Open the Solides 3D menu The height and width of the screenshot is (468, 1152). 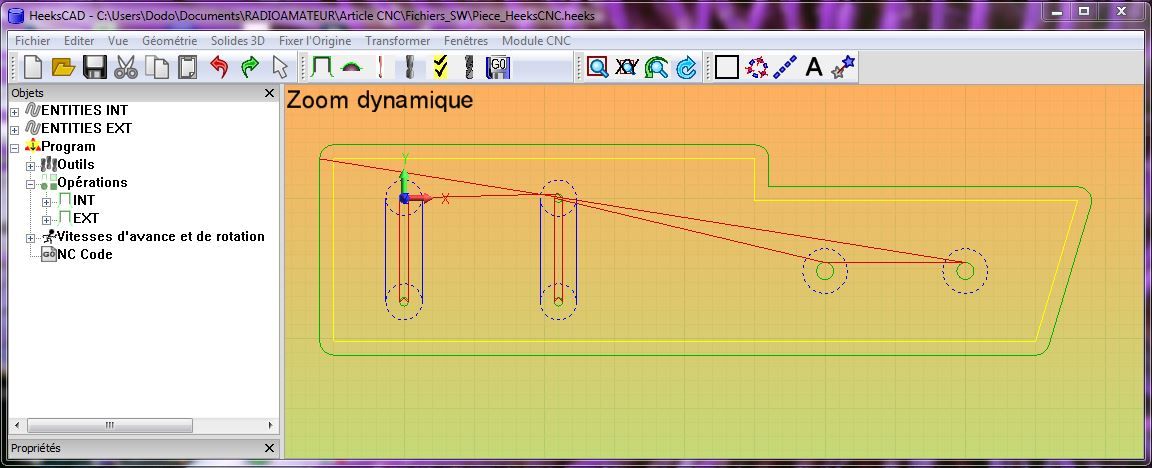click(x=237, y=41)
